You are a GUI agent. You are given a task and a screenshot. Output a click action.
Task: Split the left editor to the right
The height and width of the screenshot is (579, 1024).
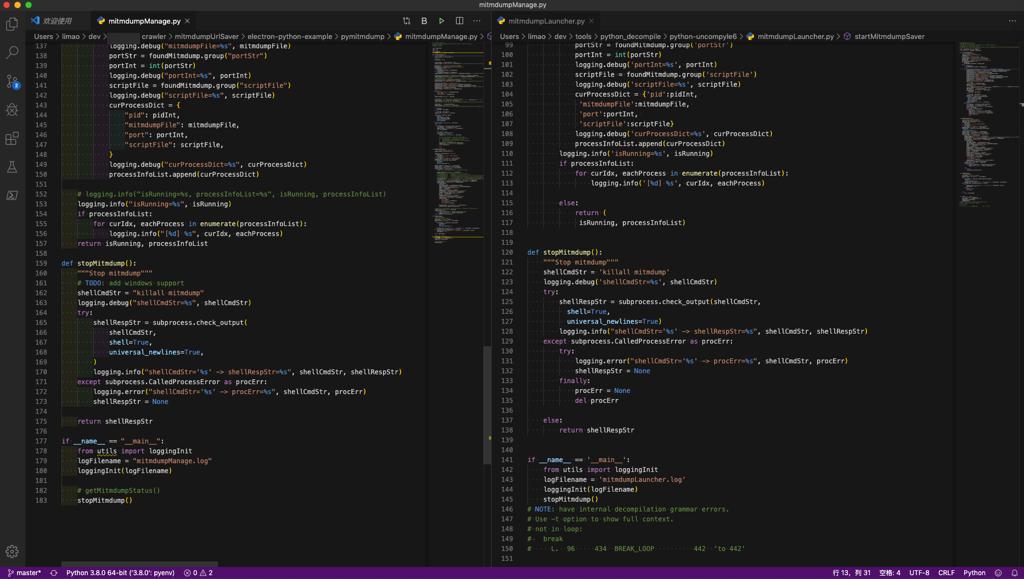pyautogui.click(x=459, y=21)
